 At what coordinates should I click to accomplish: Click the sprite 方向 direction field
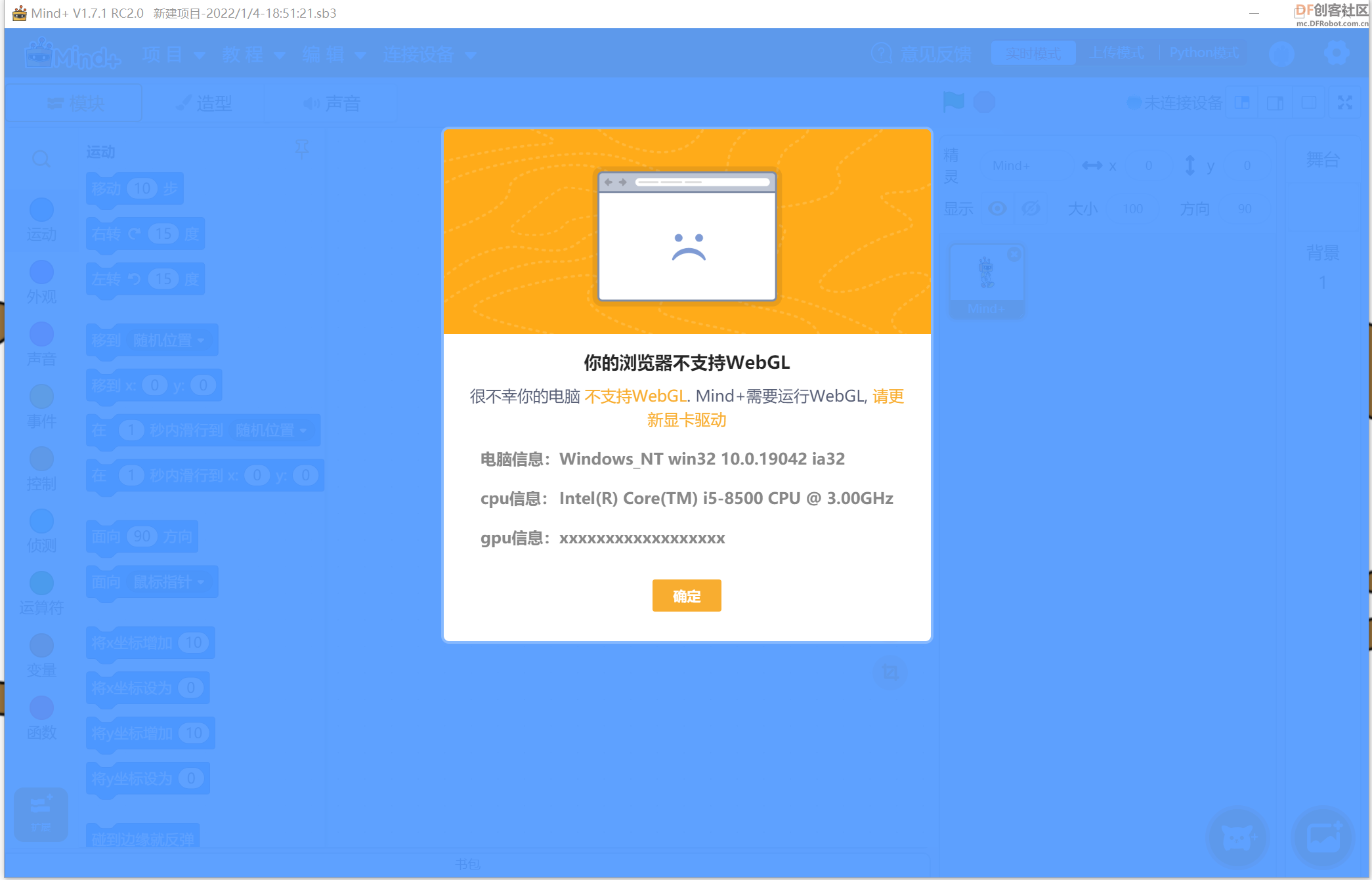(1245, 209)
